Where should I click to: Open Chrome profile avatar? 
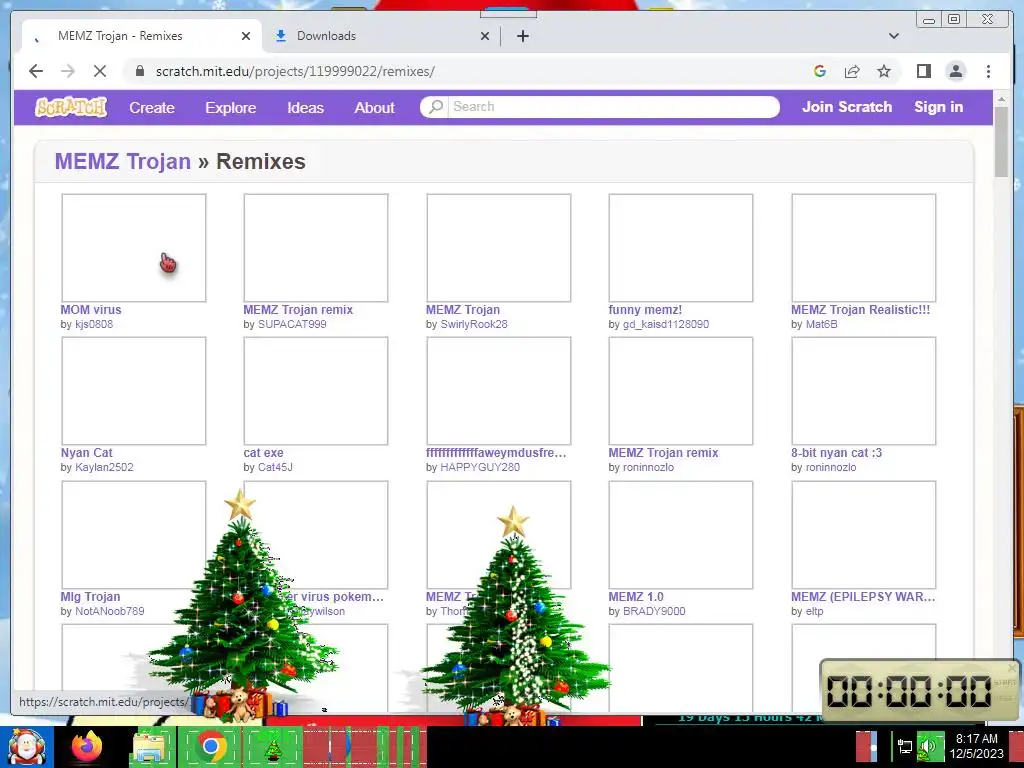(x=955, y=71)
